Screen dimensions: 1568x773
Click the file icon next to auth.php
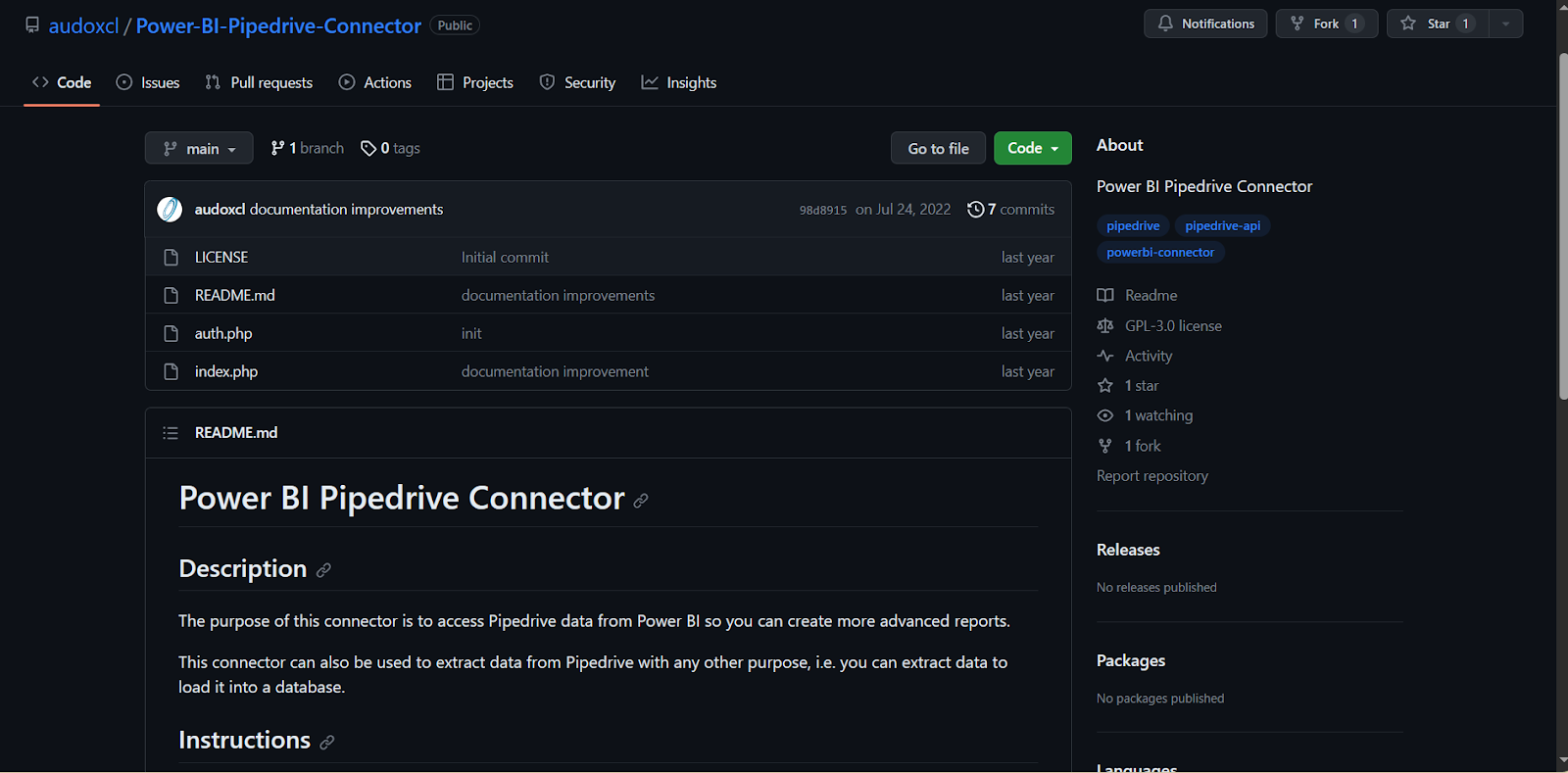pyautogui.click(x=171, y=333)
